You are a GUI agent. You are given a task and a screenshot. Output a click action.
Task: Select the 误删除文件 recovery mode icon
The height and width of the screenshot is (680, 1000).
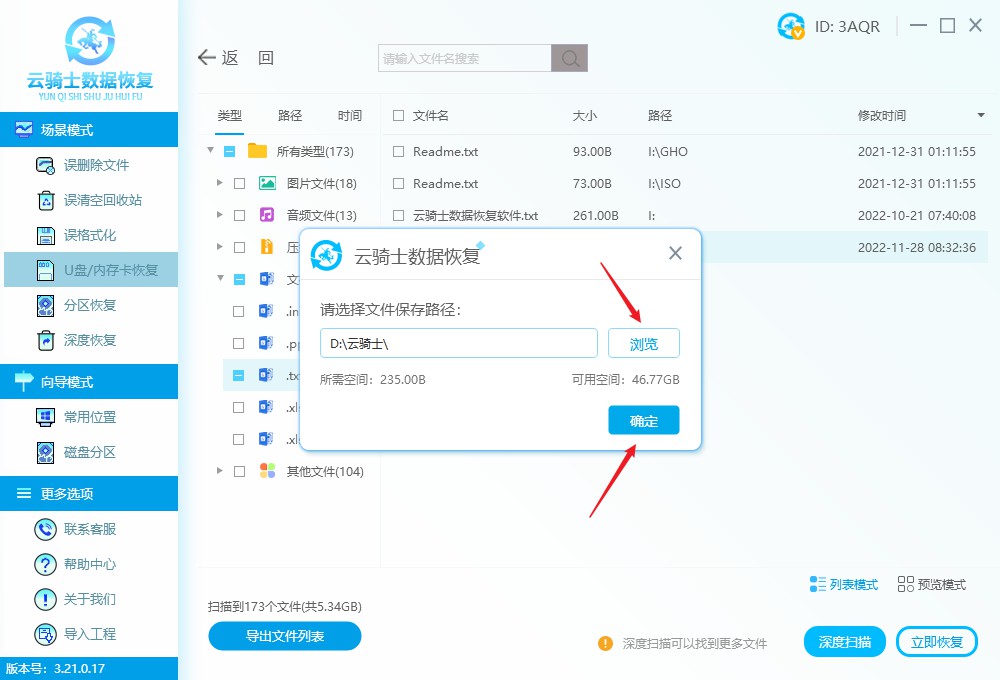point(44,165)
